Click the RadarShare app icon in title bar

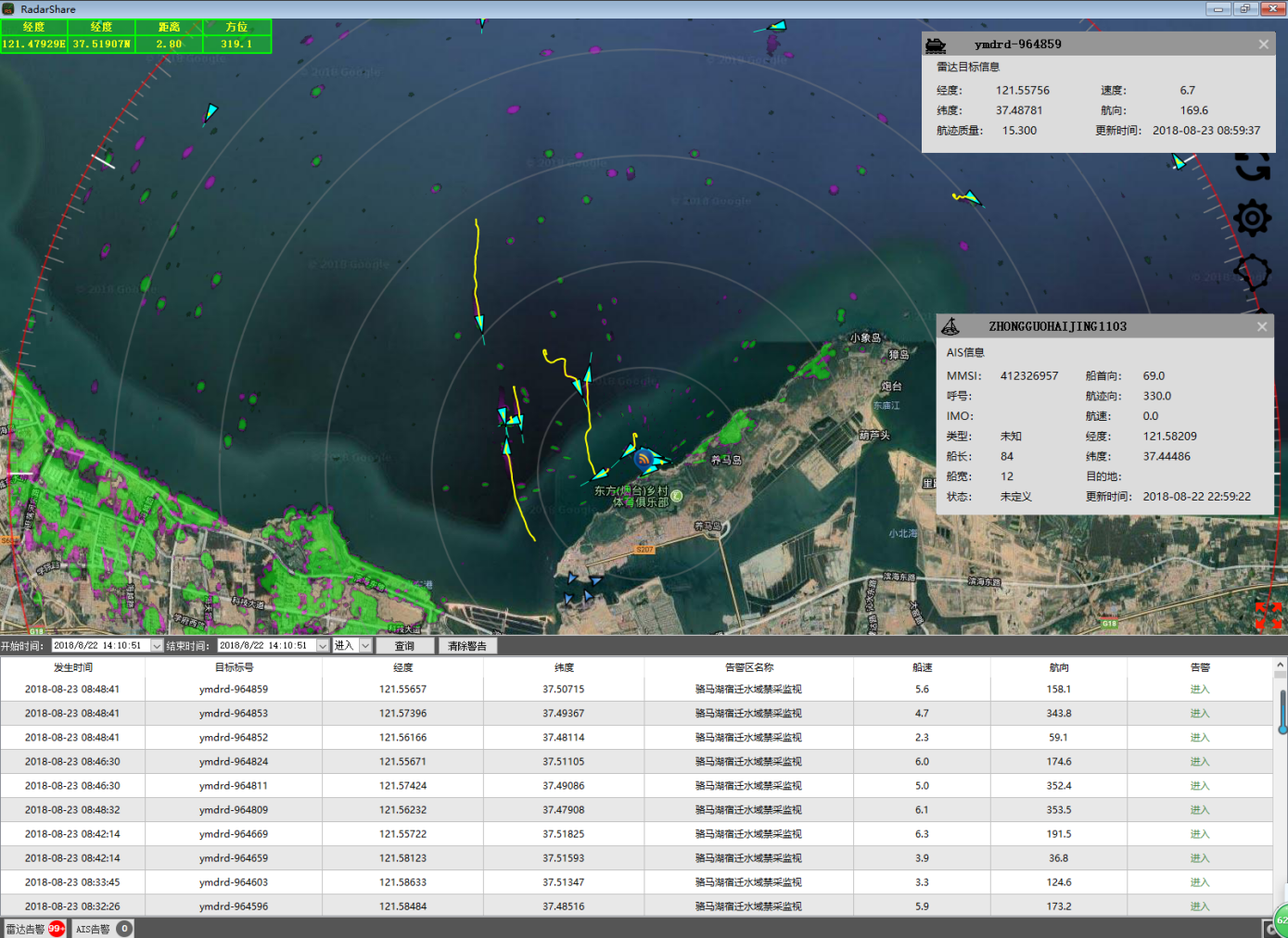pyautogui.click(x=9, y=9)
